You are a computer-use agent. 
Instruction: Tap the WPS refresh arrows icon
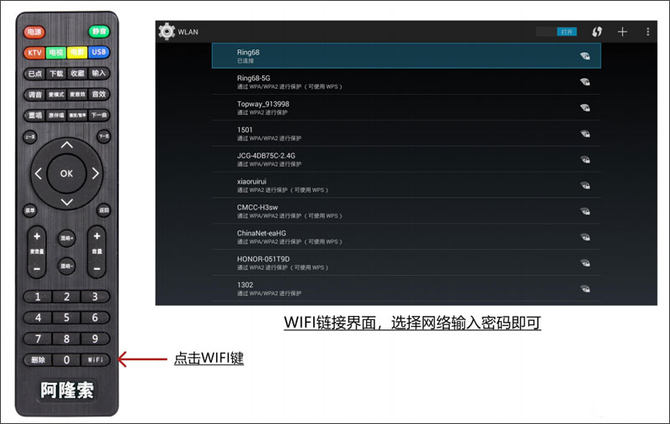click(x=597, y=32)
